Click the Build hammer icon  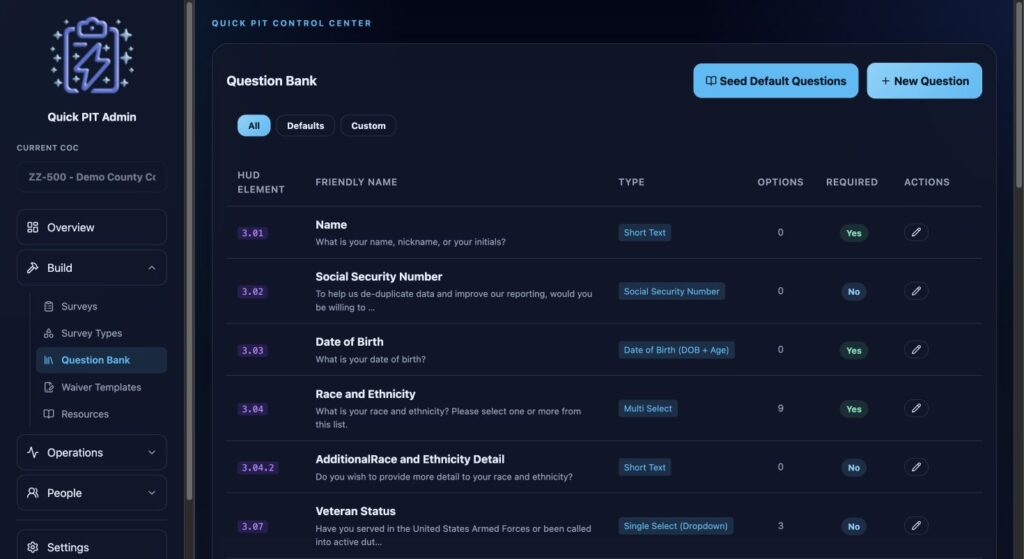33,268
